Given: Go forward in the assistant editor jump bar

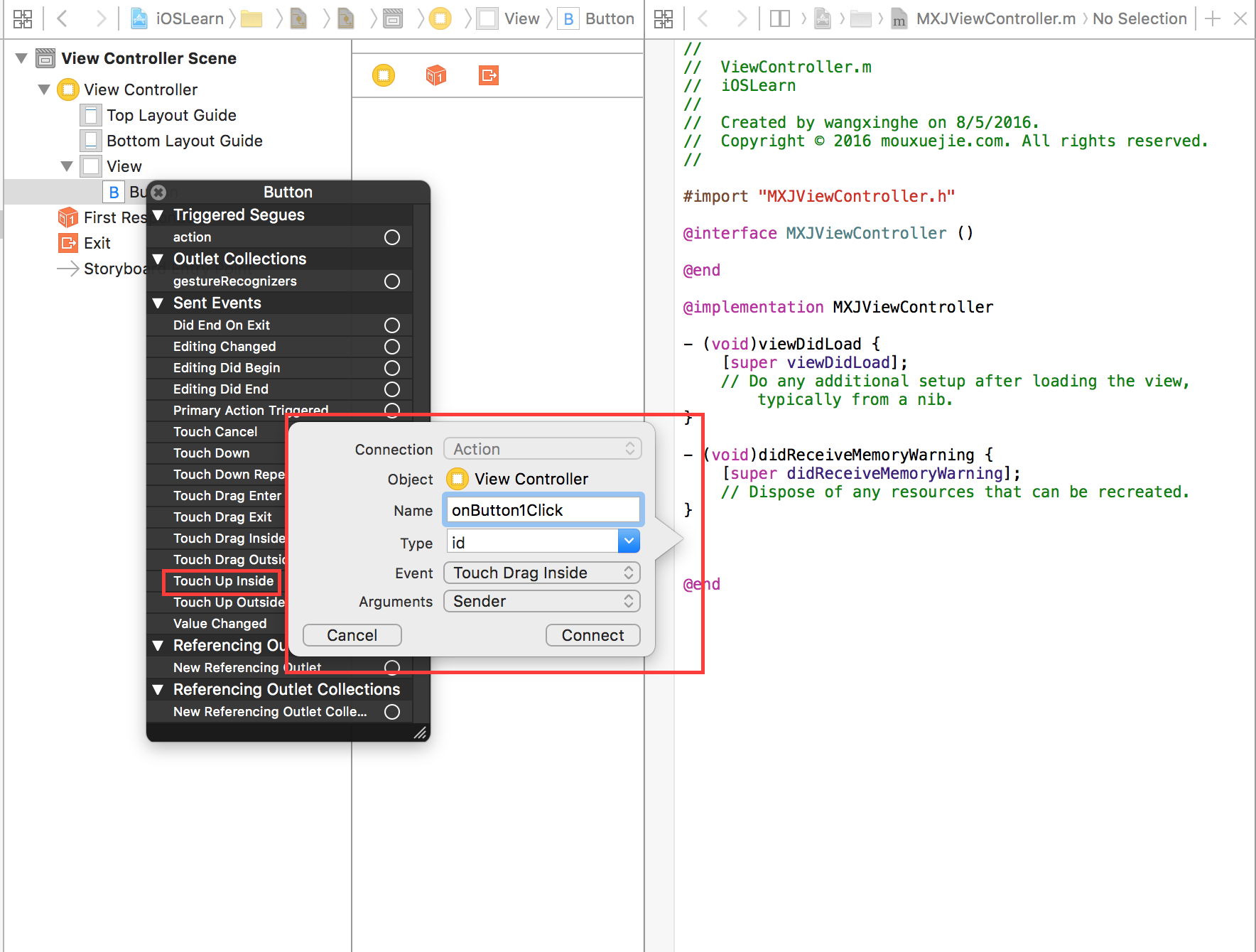Looking at the screenshot, I should click(x=742, y=18).
